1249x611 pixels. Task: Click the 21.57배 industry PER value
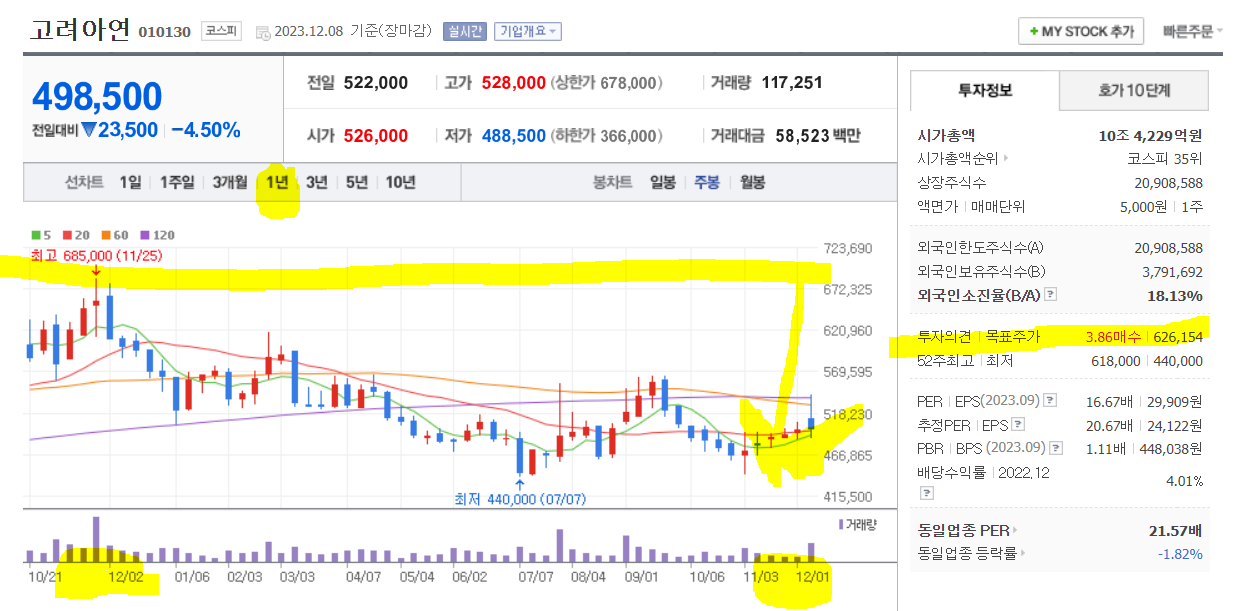(1175, 530)
